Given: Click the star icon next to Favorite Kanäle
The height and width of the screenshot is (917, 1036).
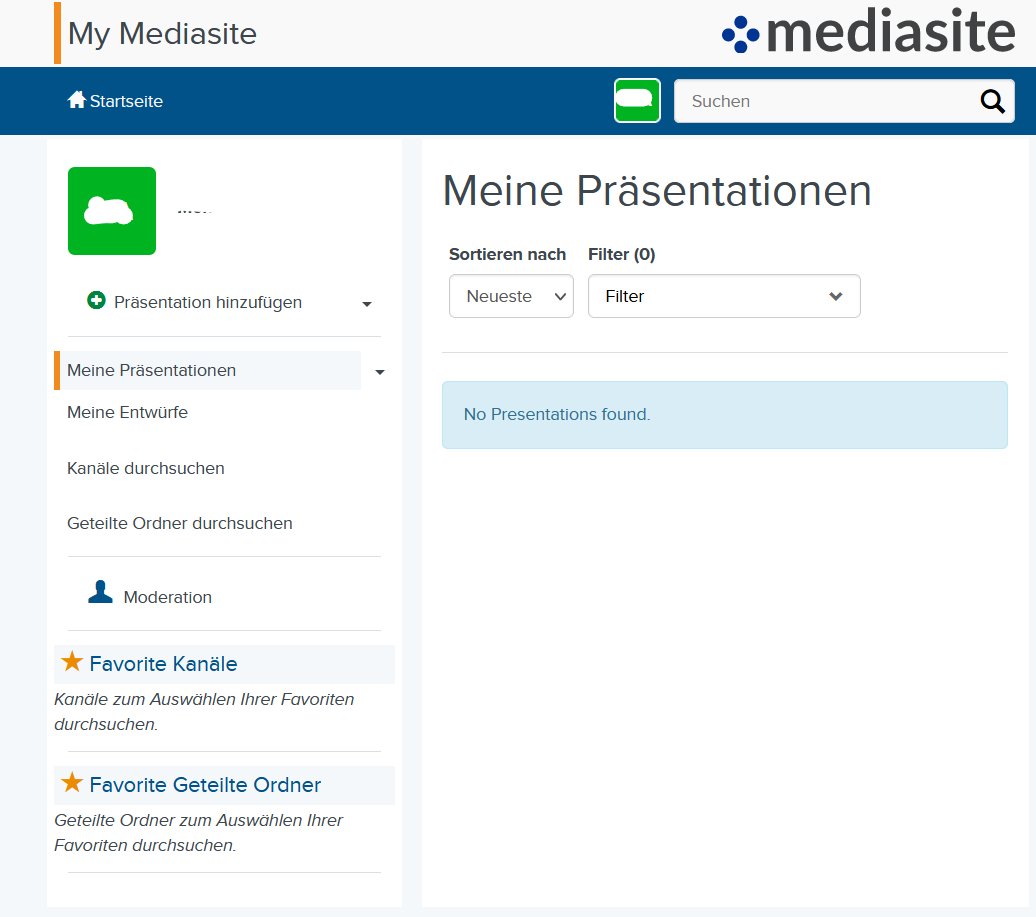Looking at the screenshot, I should click(72, 662).
